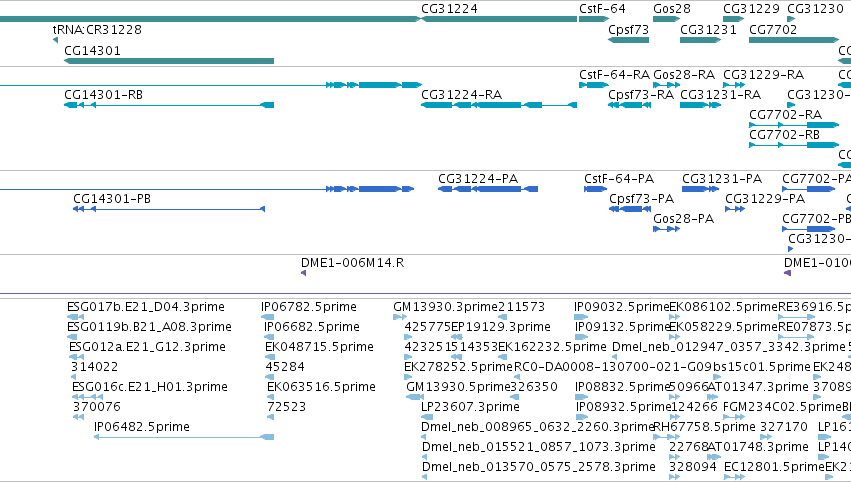Open the Gos28 gene label
This screenshot has height=482, width=851.
coord(672,9)
